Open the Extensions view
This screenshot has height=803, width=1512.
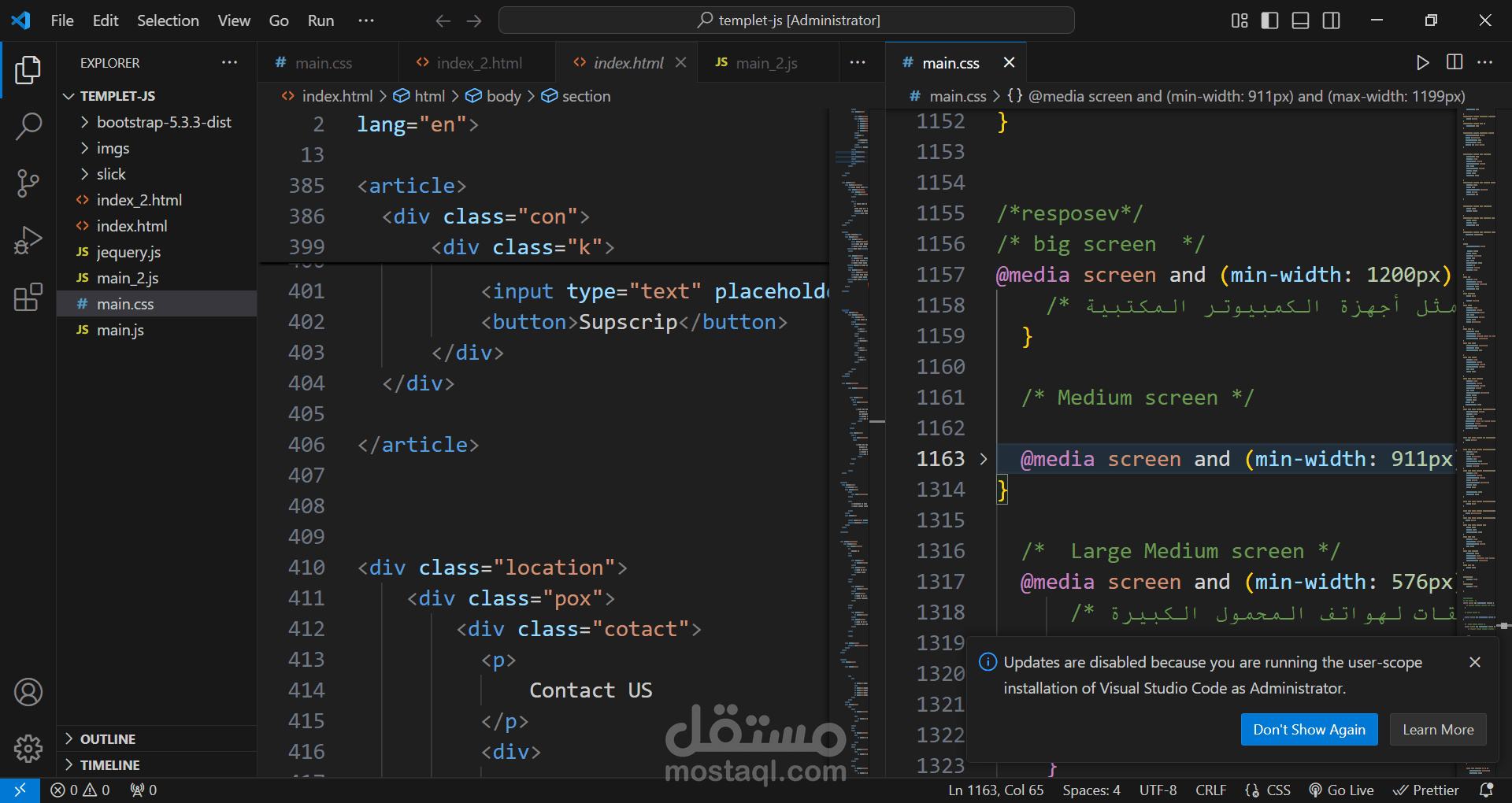click(28, 297)
